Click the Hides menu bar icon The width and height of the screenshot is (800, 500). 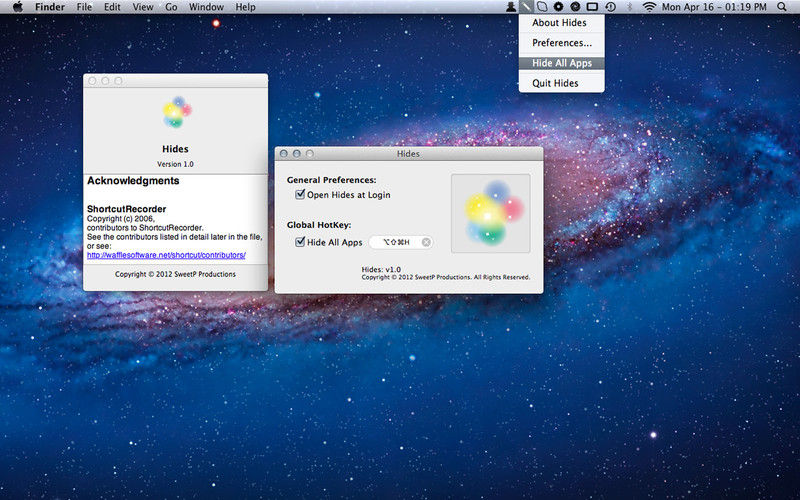(x=526, y=7)
